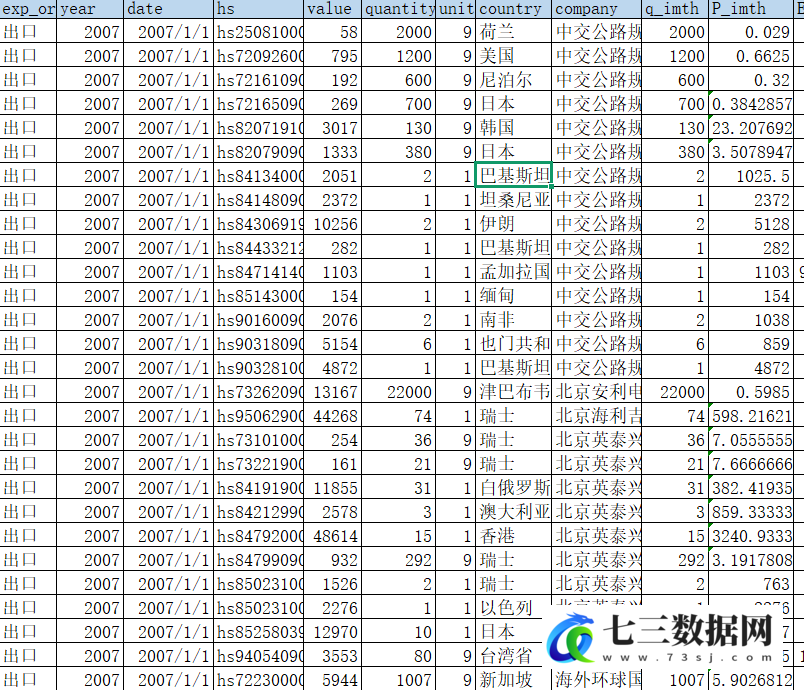804x690 pixels.
Task: Click the country cell 孟加拉国
Action: pyautogui.click(x=514, y=272)
